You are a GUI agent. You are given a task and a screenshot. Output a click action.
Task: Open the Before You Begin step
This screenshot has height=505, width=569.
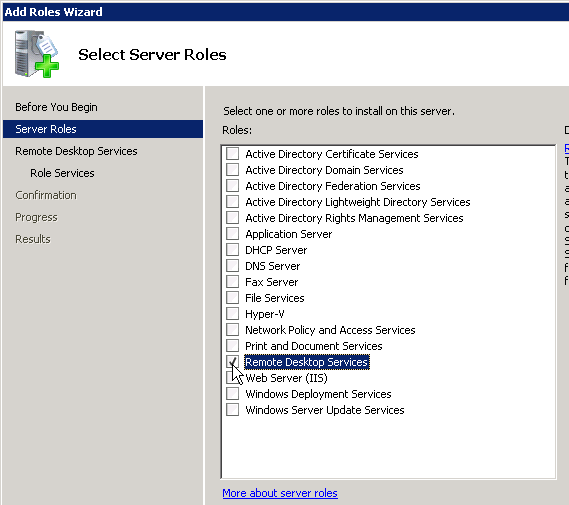(x=56, y=107)
